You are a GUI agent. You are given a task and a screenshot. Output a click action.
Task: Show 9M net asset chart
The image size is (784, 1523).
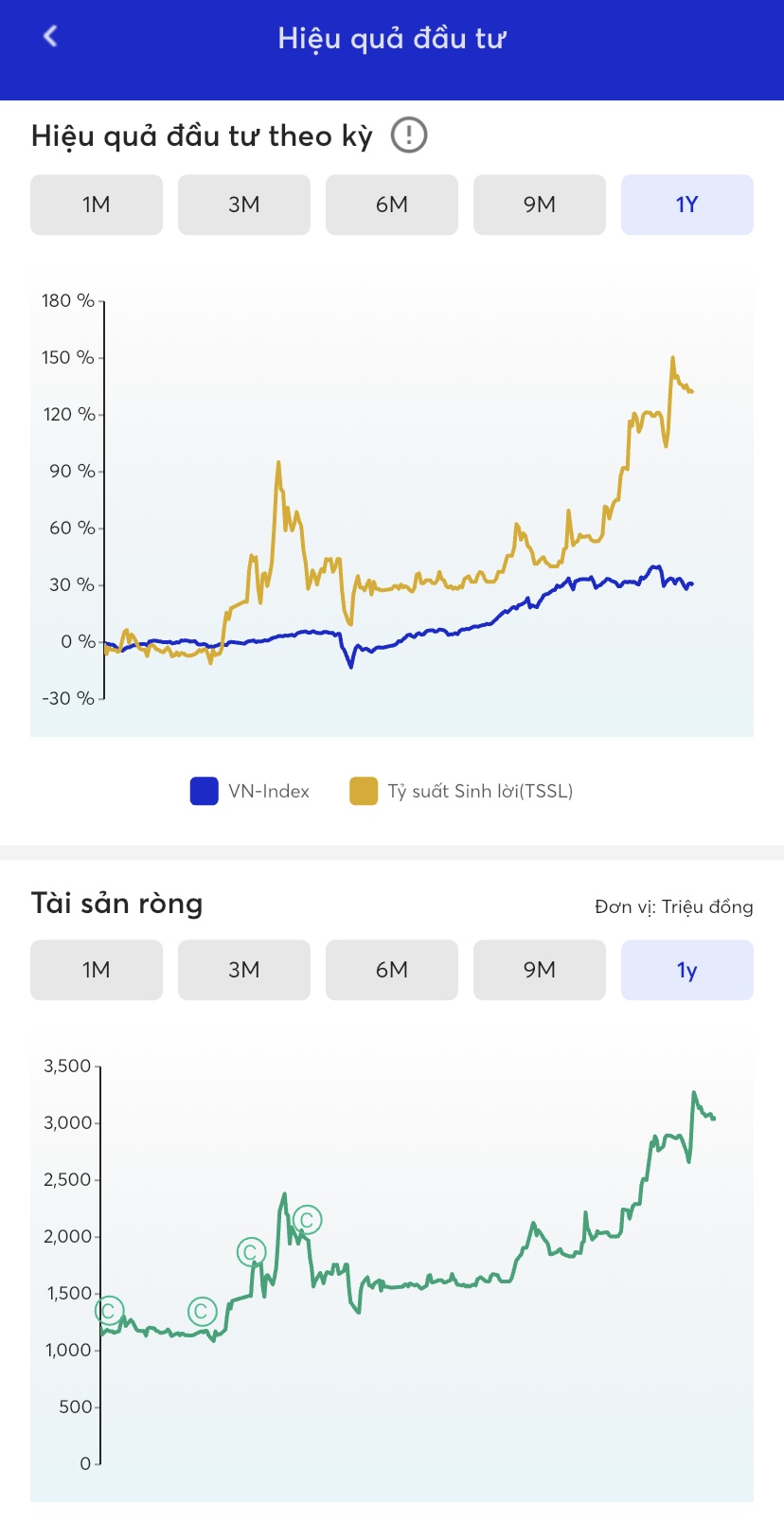540,970
